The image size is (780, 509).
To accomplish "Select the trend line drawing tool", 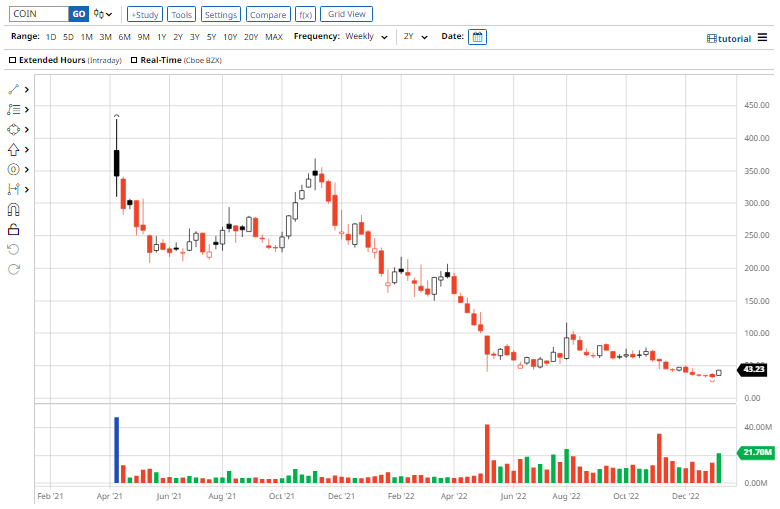I will [13, 90].
